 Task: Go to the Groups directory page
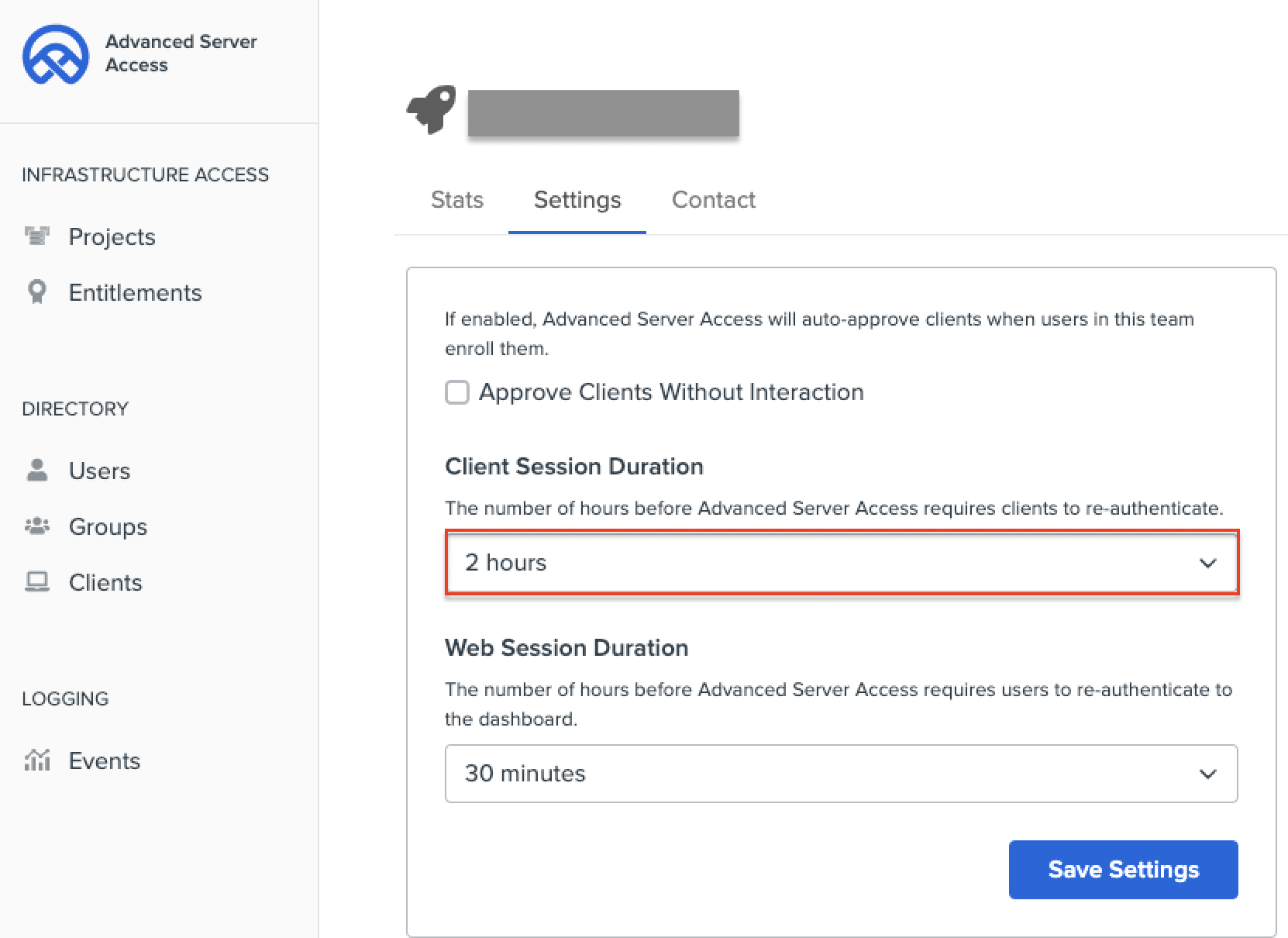pos(108,526)
